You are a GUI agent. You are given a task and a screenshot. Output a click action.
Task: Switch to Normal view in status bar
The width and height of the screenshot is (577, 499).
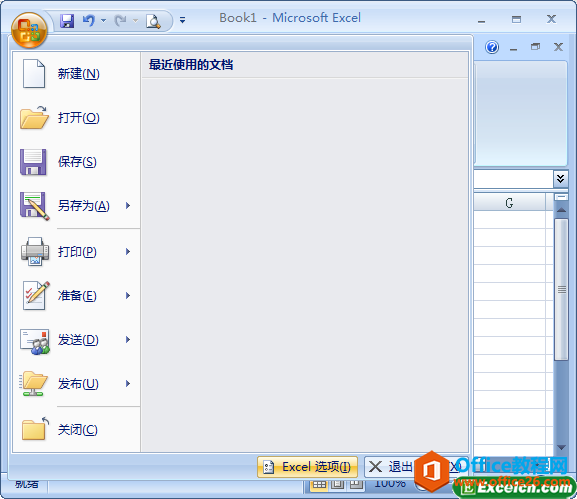point(319,485)
